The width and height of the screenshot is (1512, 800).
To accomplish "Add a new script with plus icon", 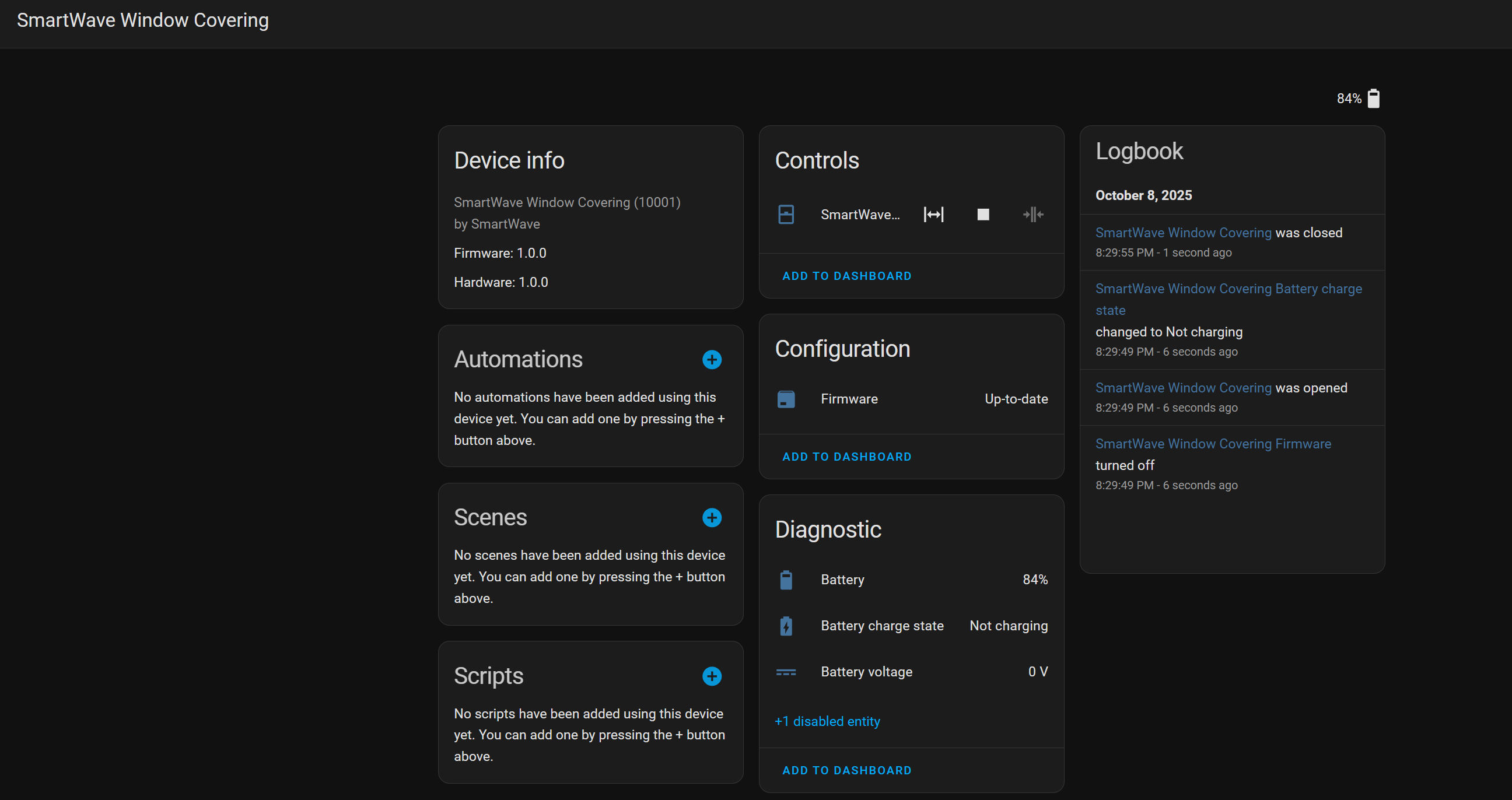I will click(x=712, y=676).
